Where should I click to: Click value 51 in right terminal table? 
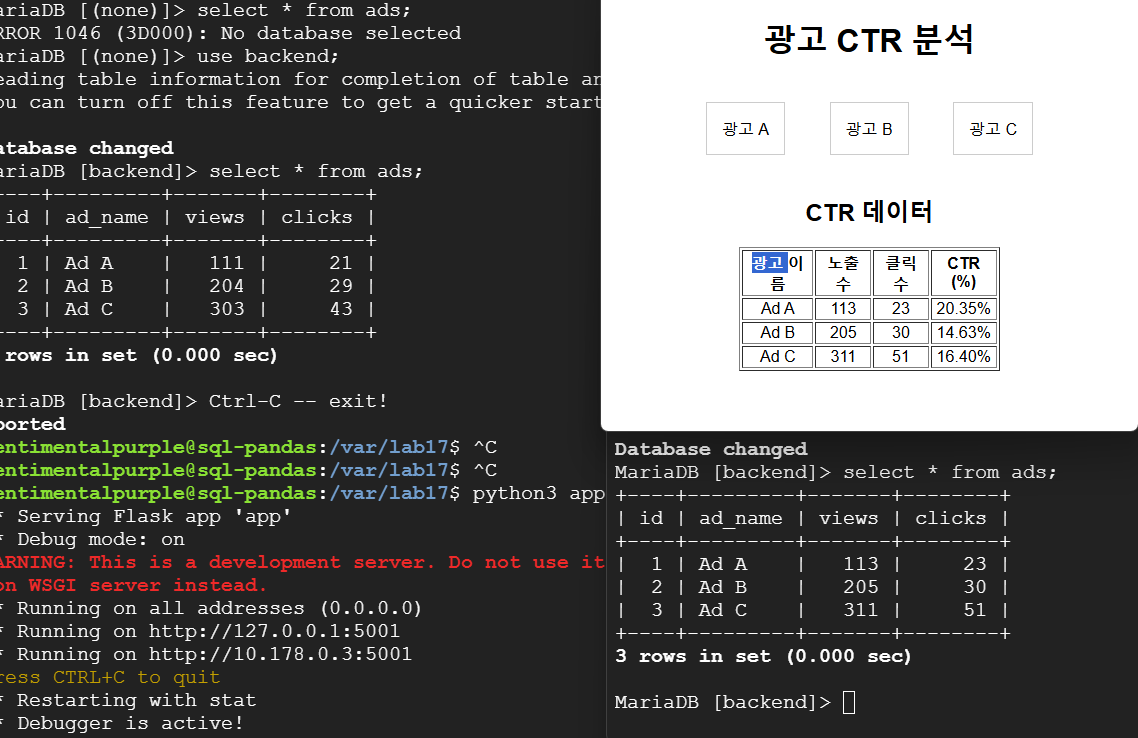[x=975, y=610]
